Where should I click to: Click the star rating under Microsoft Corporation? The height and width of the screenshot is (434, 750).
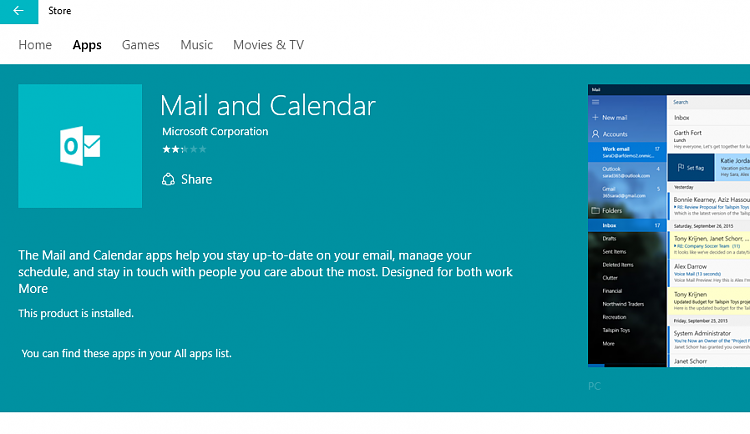[184, 149]
